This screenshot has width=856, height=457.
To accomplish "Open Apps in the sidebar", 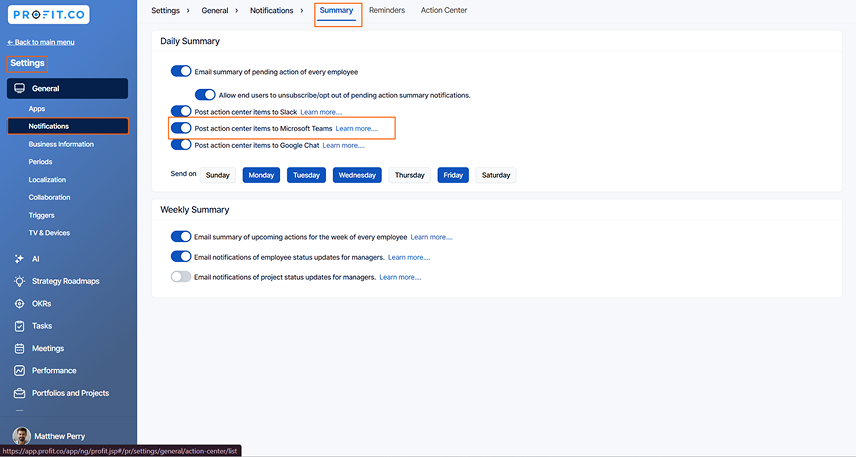I will [x=37, y=109].
